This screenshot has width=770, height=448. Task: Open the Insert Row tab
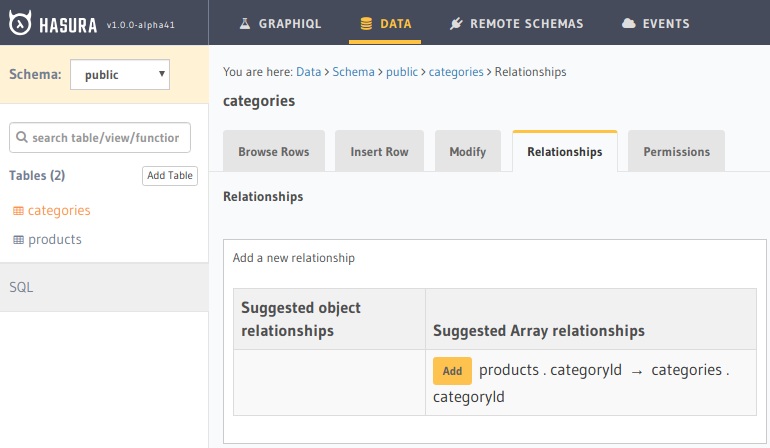379,152
